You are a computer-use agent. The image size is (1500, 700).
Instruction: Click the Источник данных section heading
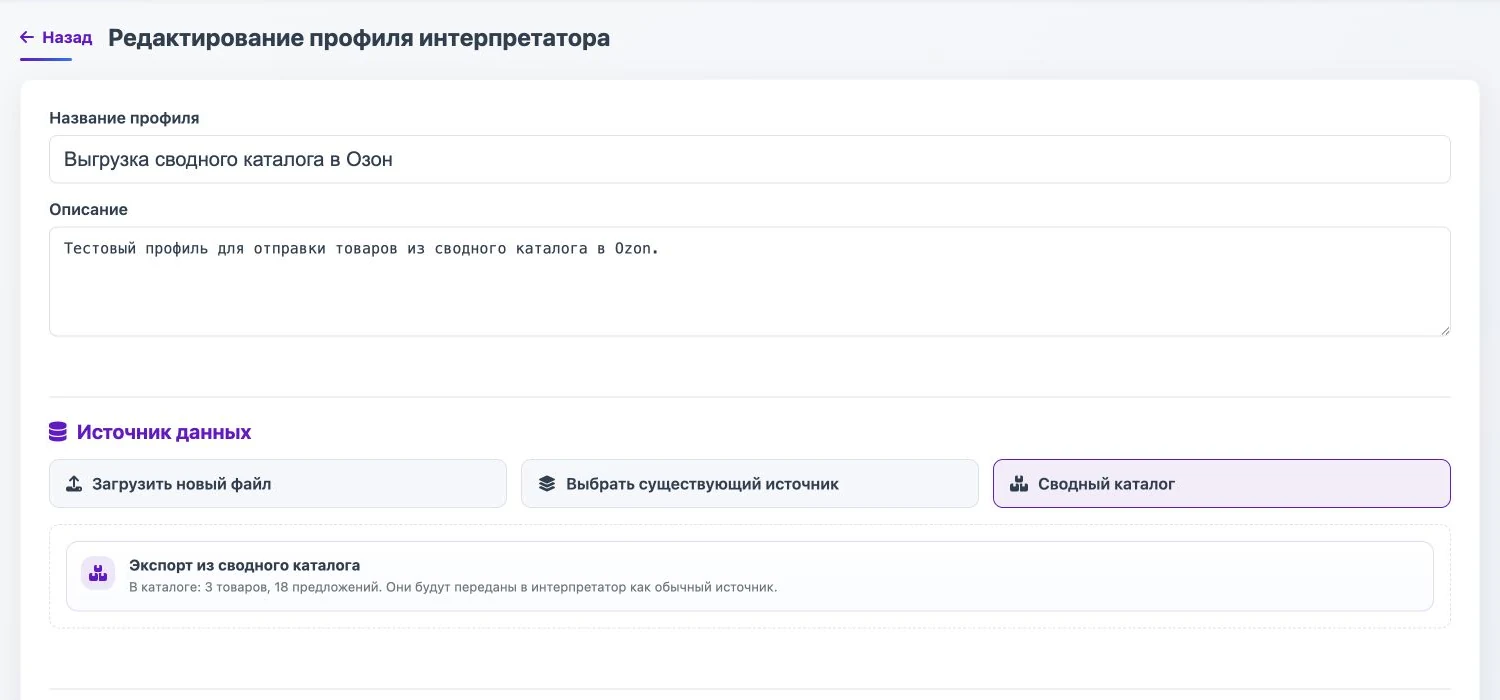click(x=164, y=432)
